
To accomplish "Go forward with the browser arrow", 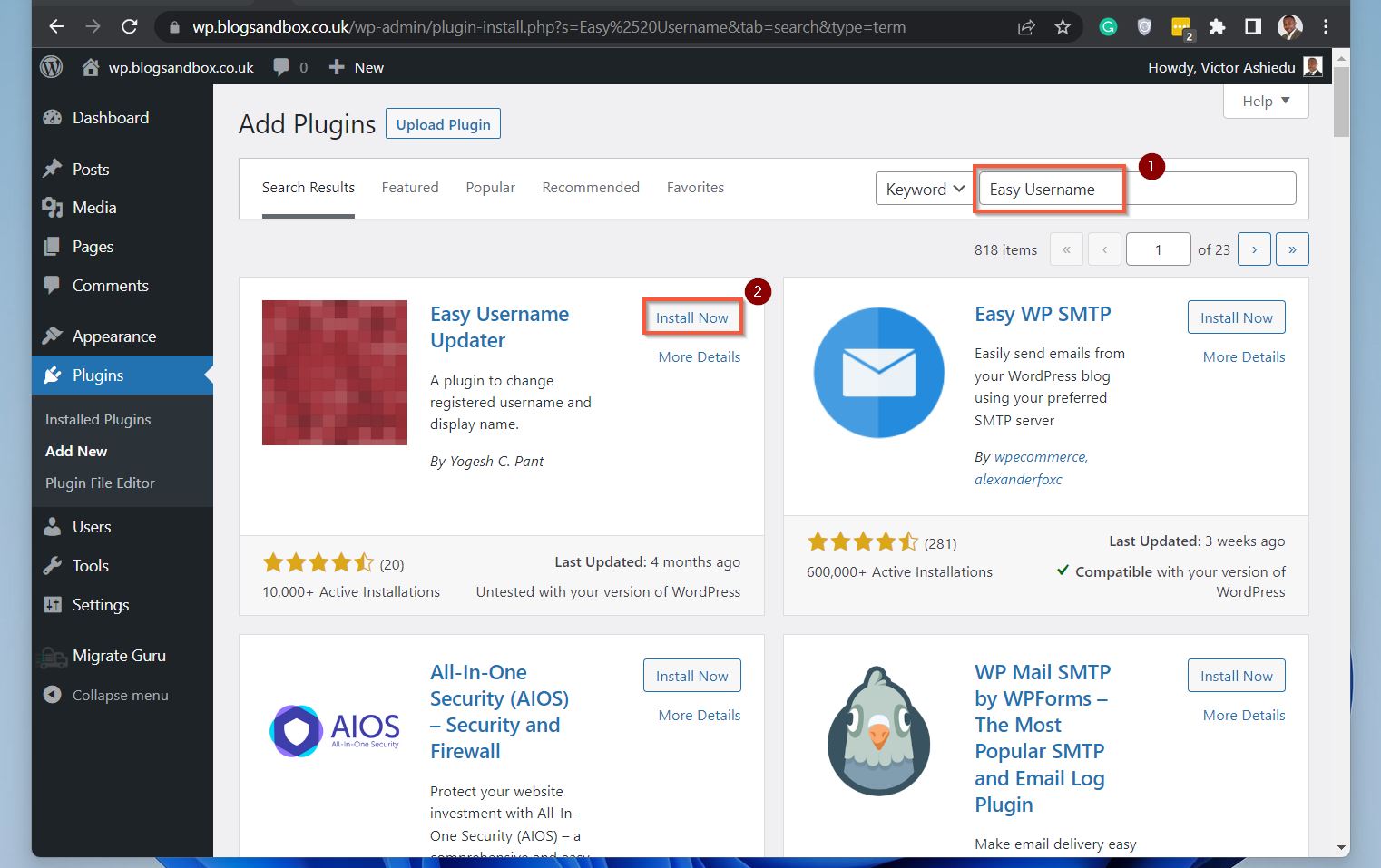I will (93, 27).
